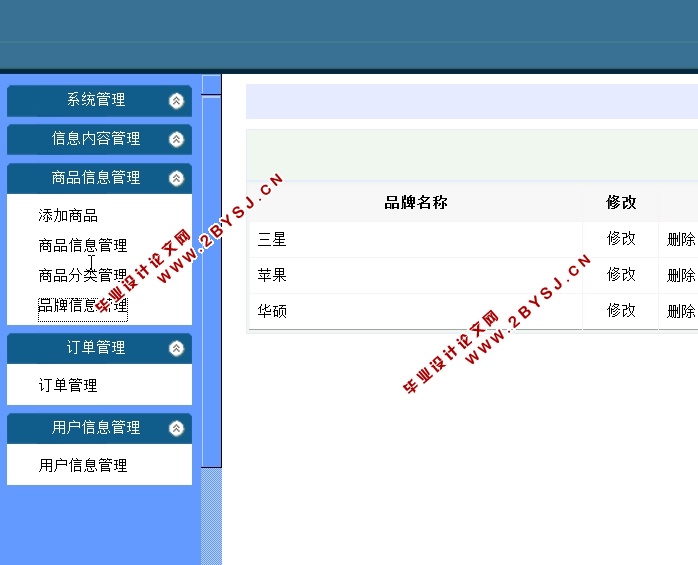The image size is (698, 565).
Task: Open the 商品分类管理 link
Action: coord(83,275)
